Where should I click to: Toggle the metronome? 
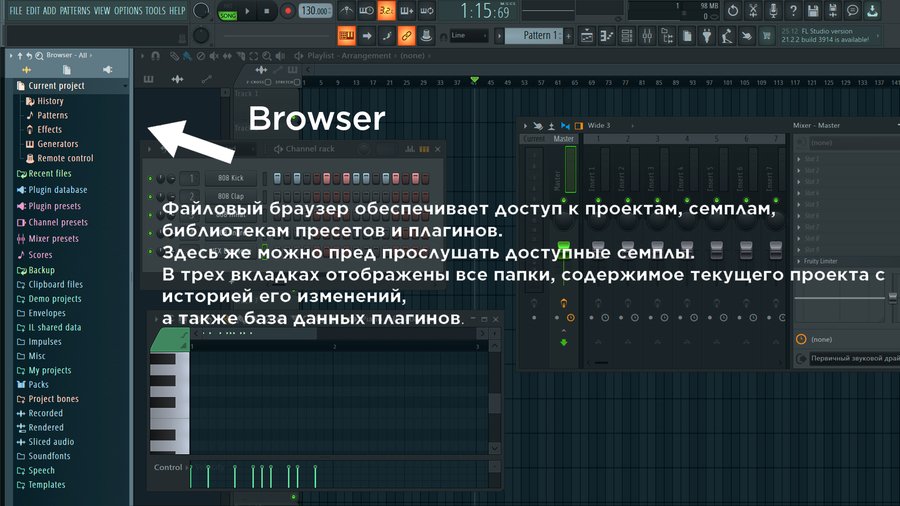346,10
